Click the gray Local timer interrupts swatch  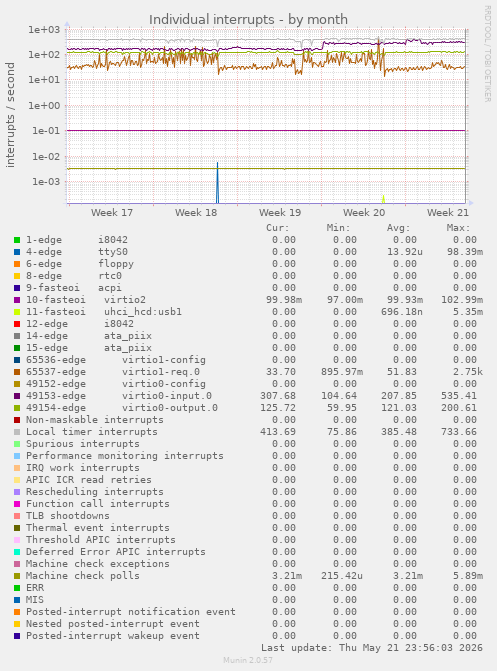17,432
